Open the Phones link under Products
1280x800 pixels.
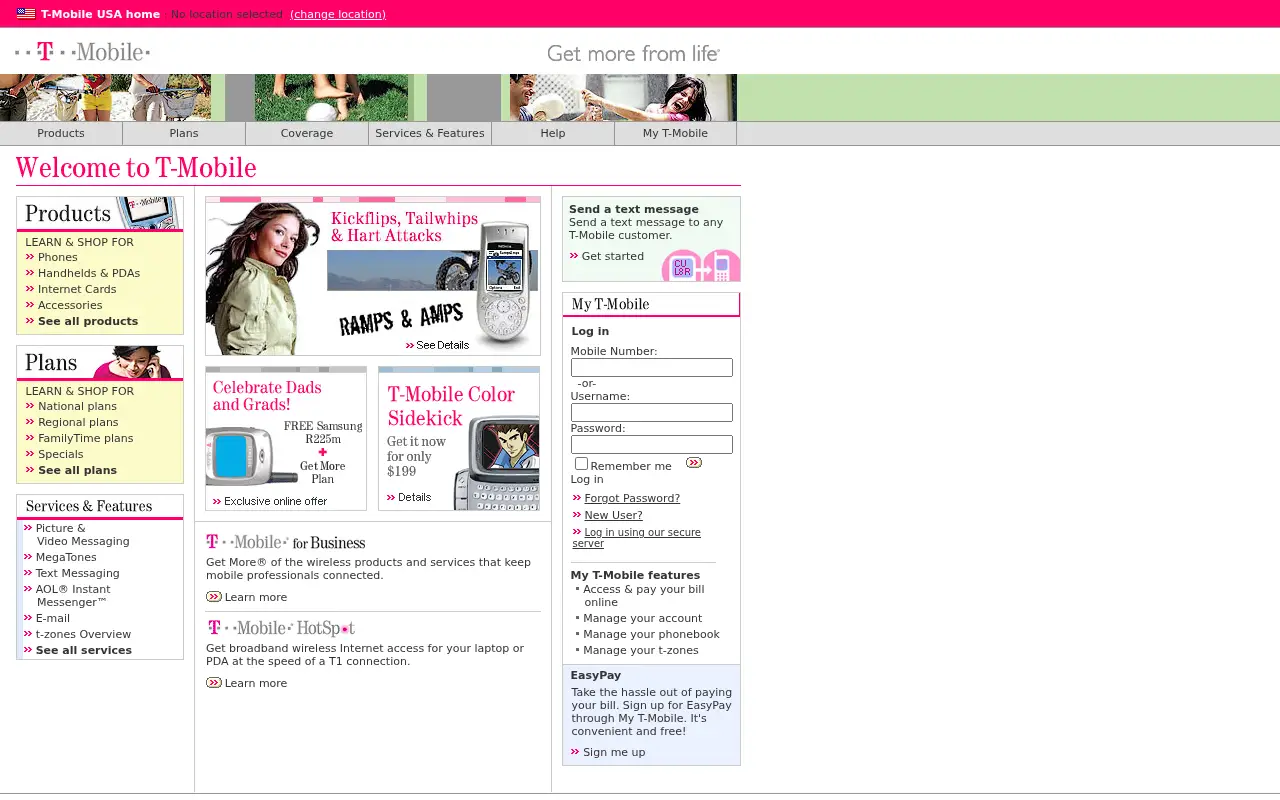pyautogui.click(x=58, y=257)
